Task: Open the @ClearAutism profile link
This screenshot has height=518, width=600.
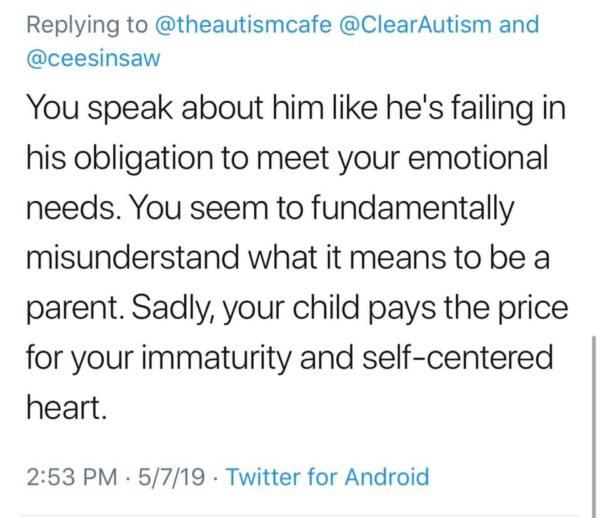Action: pyautogui.click(x=415, y=24)
